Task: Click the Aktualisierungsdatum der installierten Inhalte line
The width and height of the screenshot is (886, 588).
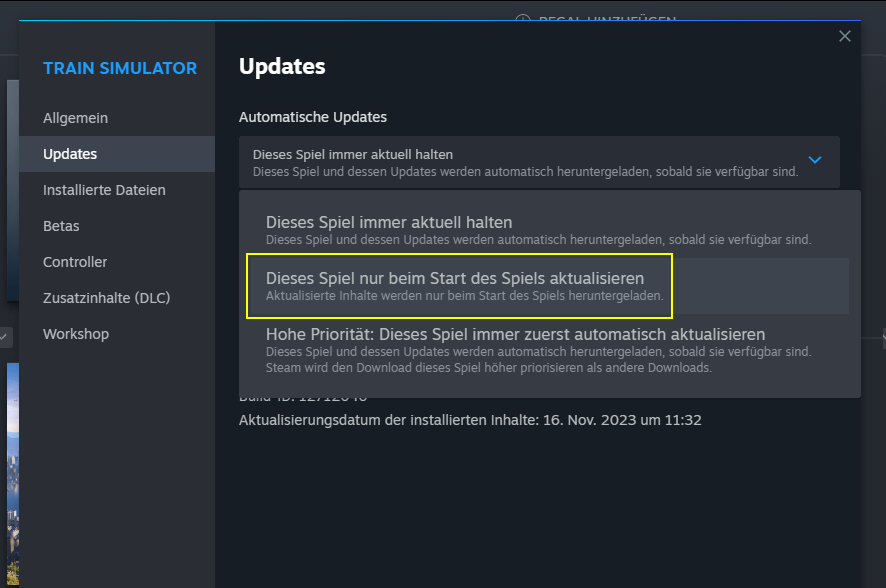Action: click(x=470, y=420)
